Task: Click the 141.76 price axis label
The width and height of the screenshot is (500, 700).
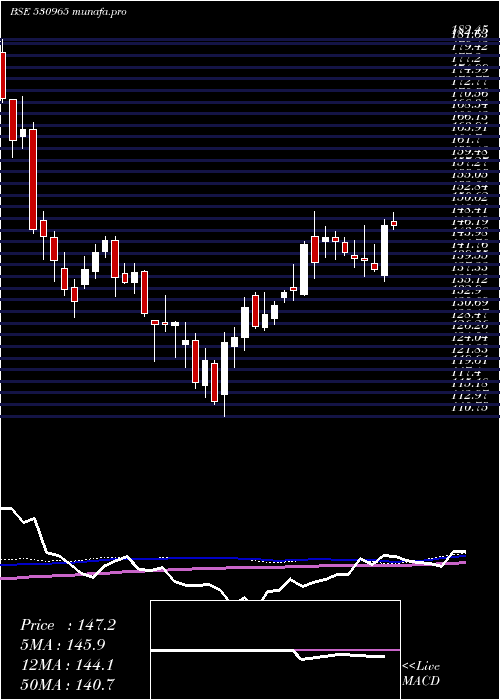Action: 469,244
